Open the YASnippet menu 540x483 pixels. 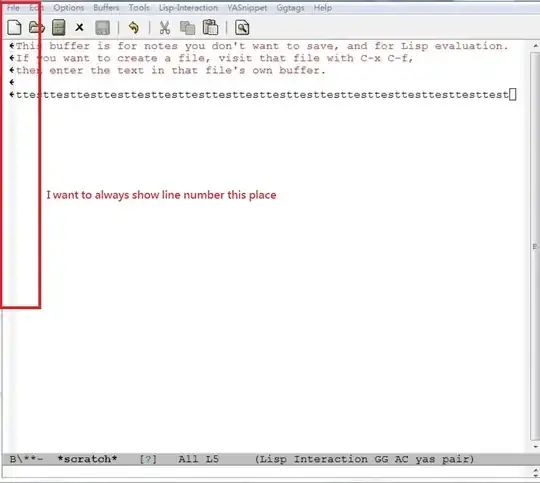coord(247,8)
